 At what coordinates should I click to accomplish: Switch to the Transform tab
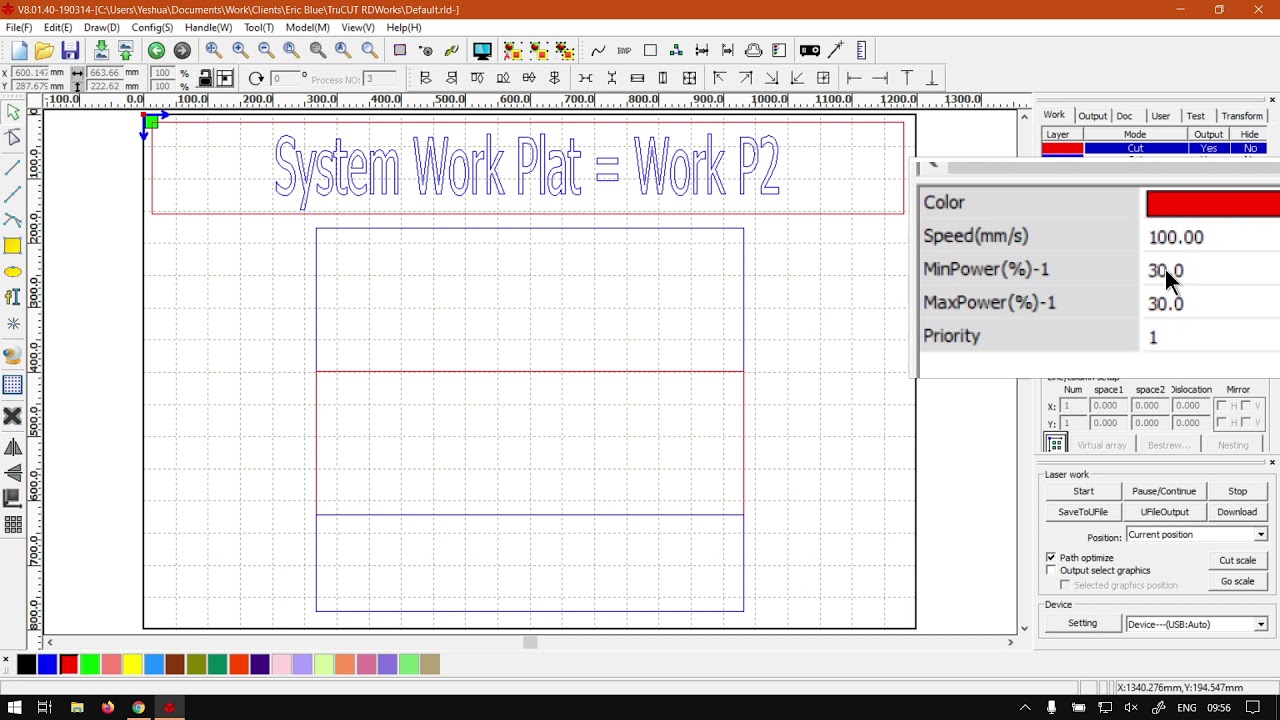pyautogui.click(x=1242, y=116)
